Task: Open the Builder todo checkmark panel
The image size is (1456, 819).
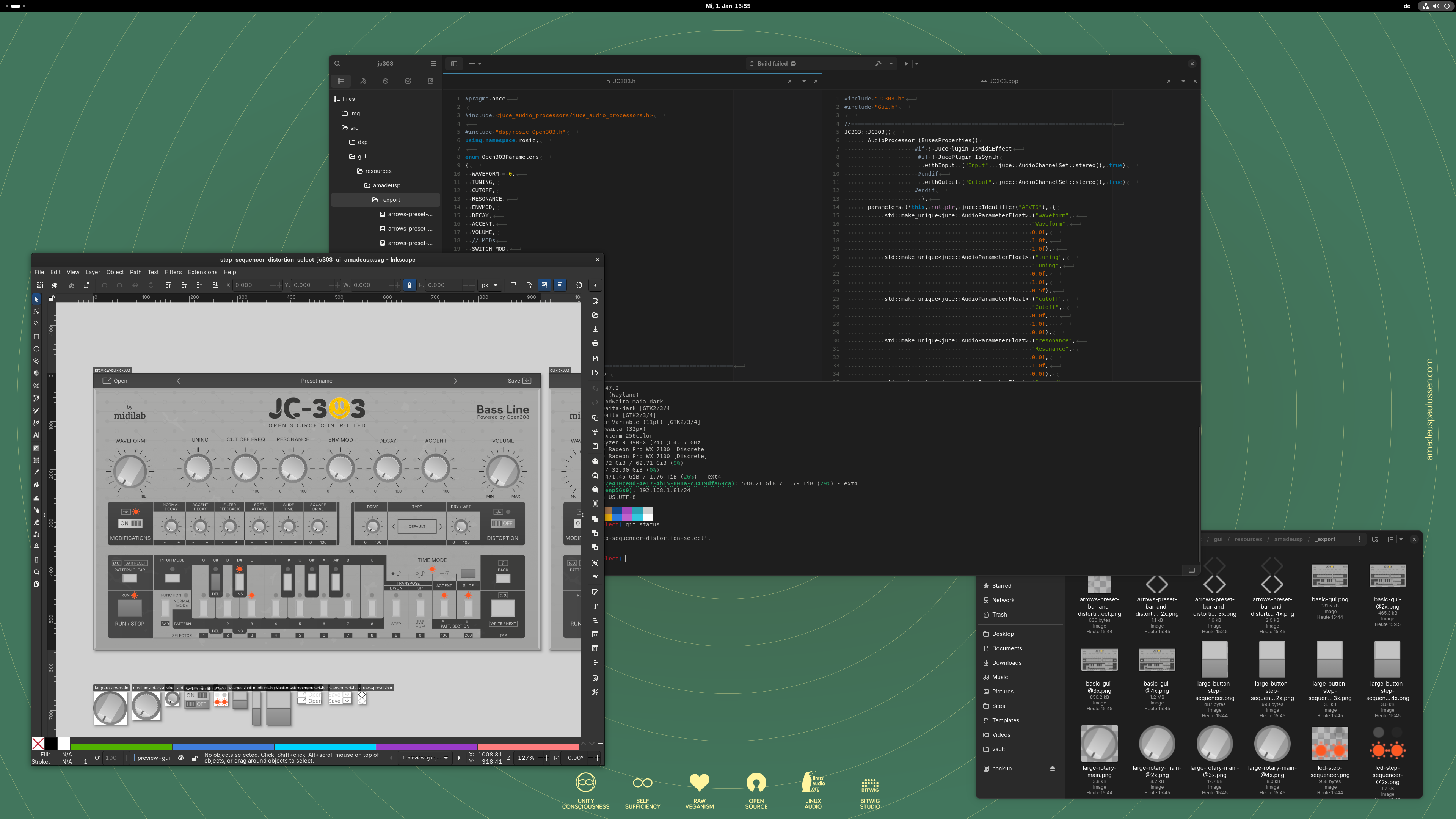Action: (408, 81)
